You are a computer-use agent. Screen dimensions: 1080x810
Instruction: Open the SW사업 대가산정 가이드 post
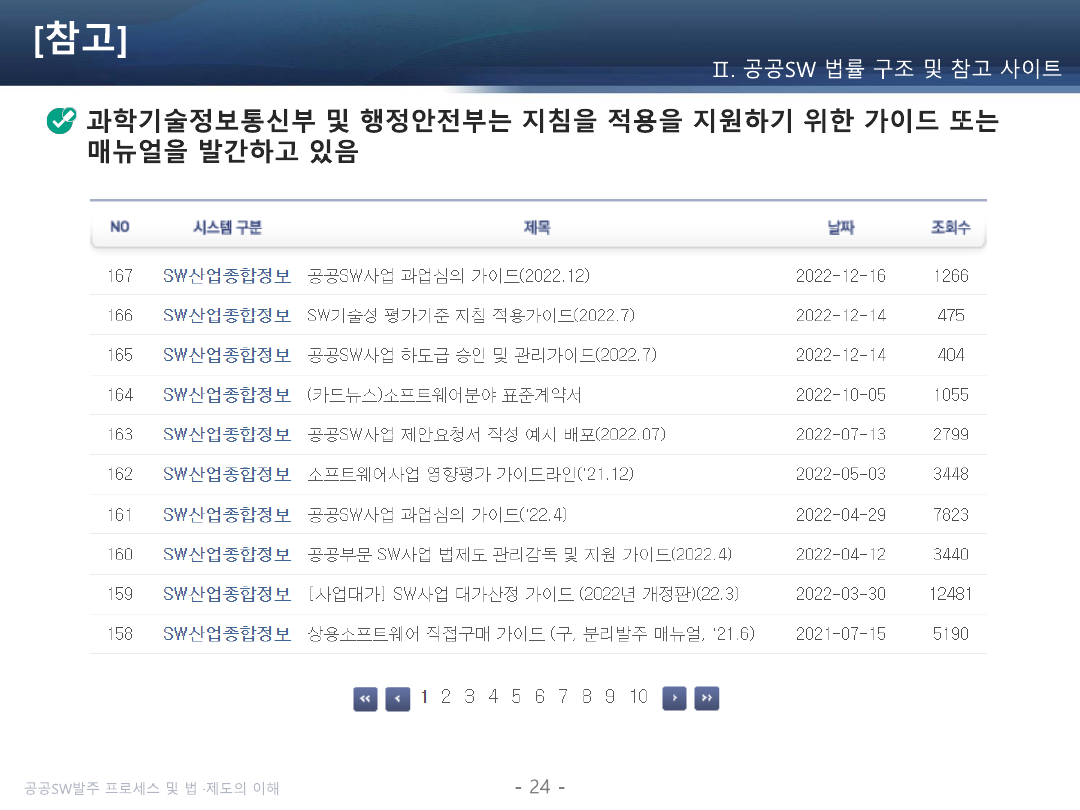coord(523,594)
